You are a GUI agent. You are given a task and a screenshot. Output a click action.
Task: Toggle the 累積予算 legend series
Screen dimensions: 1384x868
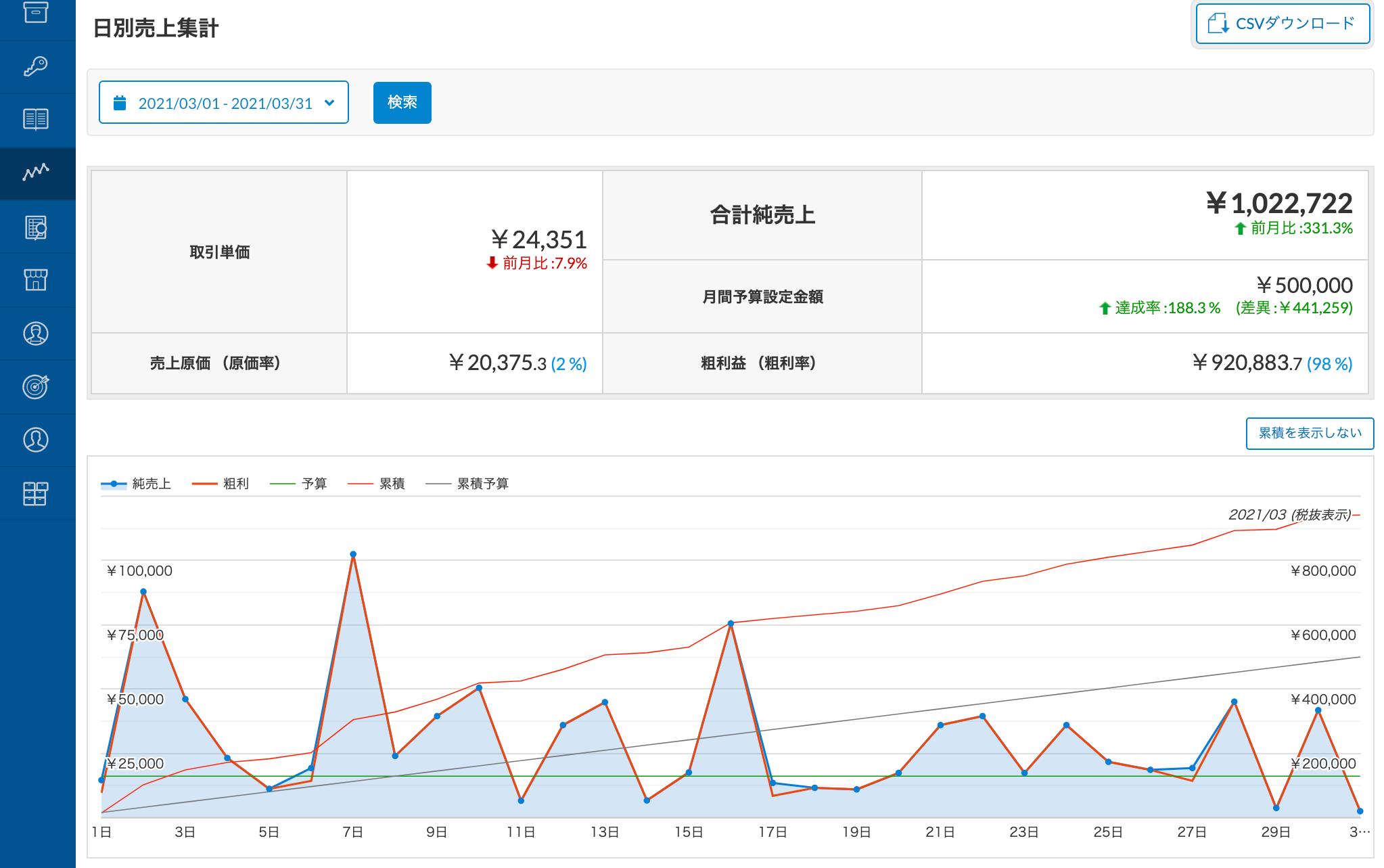pyautogui.click(x=467, y=484)
